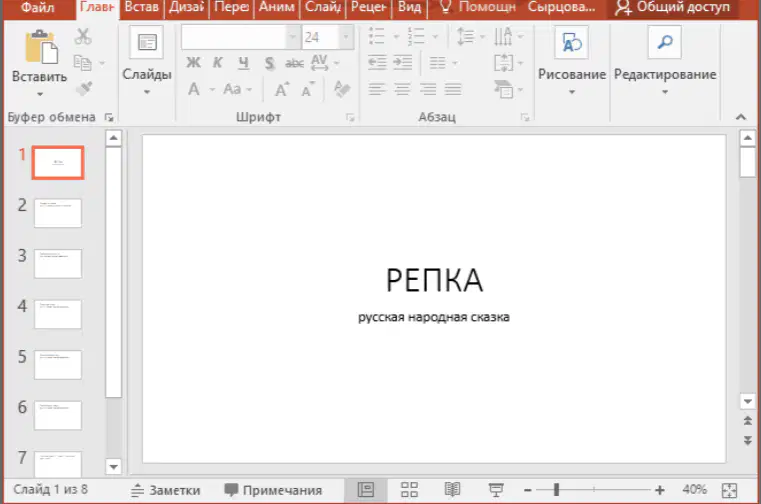Open the Буфер обмена dialog launcher
The width and height of the screenshot is (761, 504).
pos(109,118)
